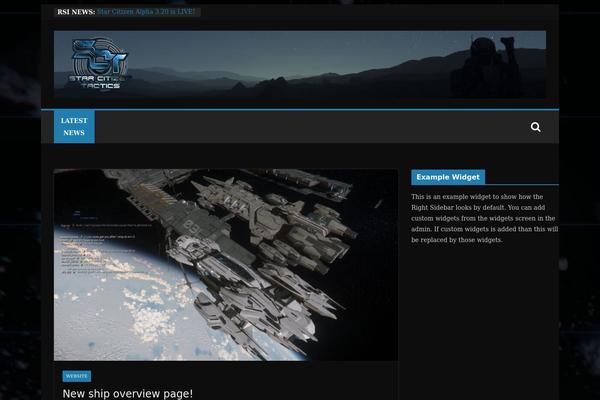View the featured spaceship article image
This screenshot has height=400, width=600.
[226, 265]
